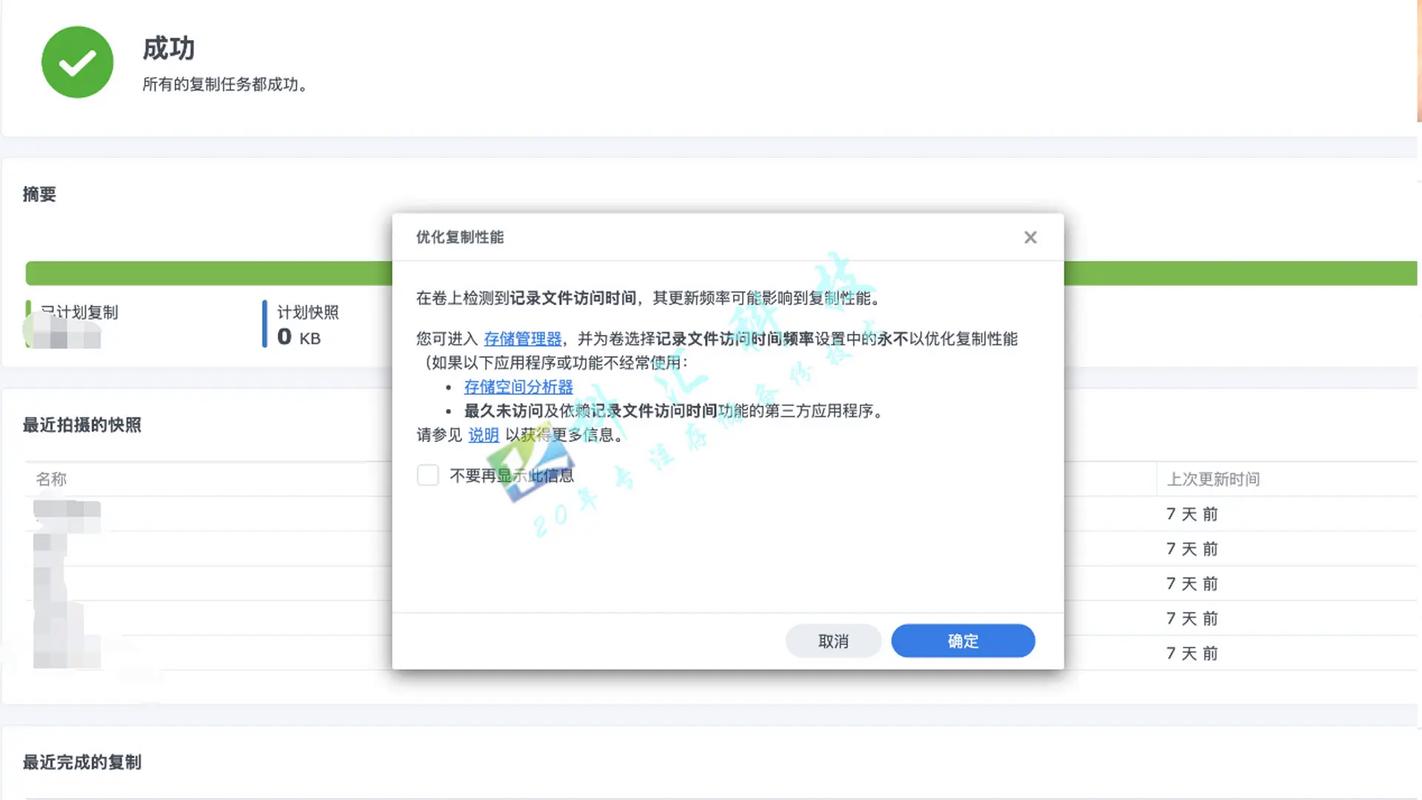
Task: Check the 不要再显示此信息 checkbox
Action: (x=428, y=475)
